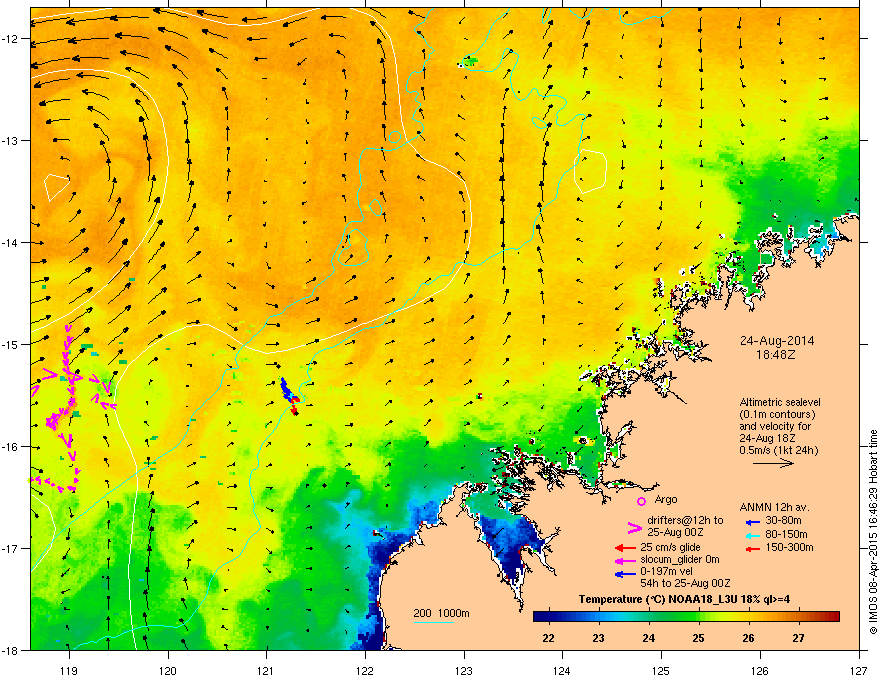The image size is (880, 680).
Task: Click the latitude axis label -12
Action: [11, 38]
